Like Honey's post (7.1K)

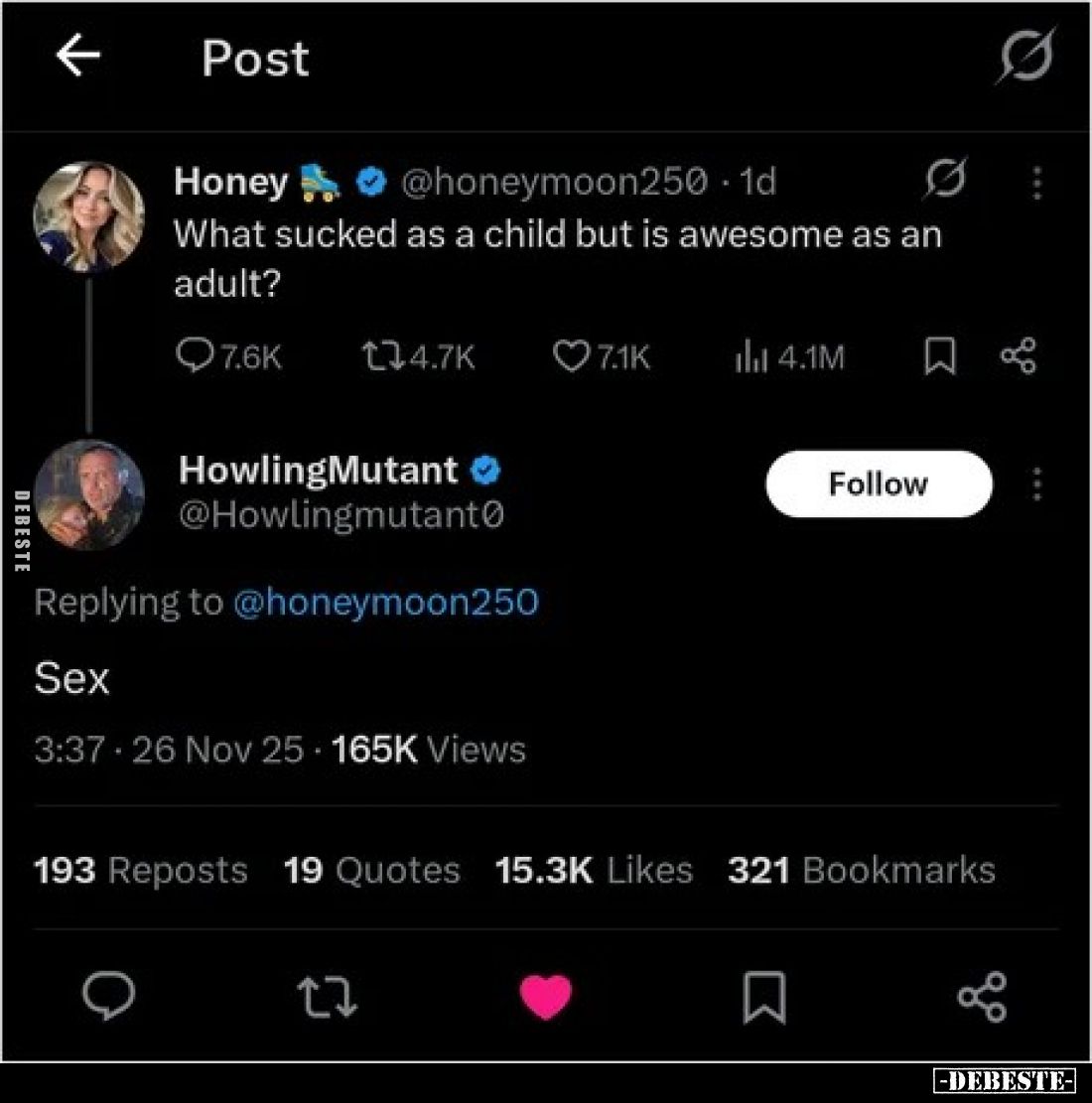click(601, 356)
